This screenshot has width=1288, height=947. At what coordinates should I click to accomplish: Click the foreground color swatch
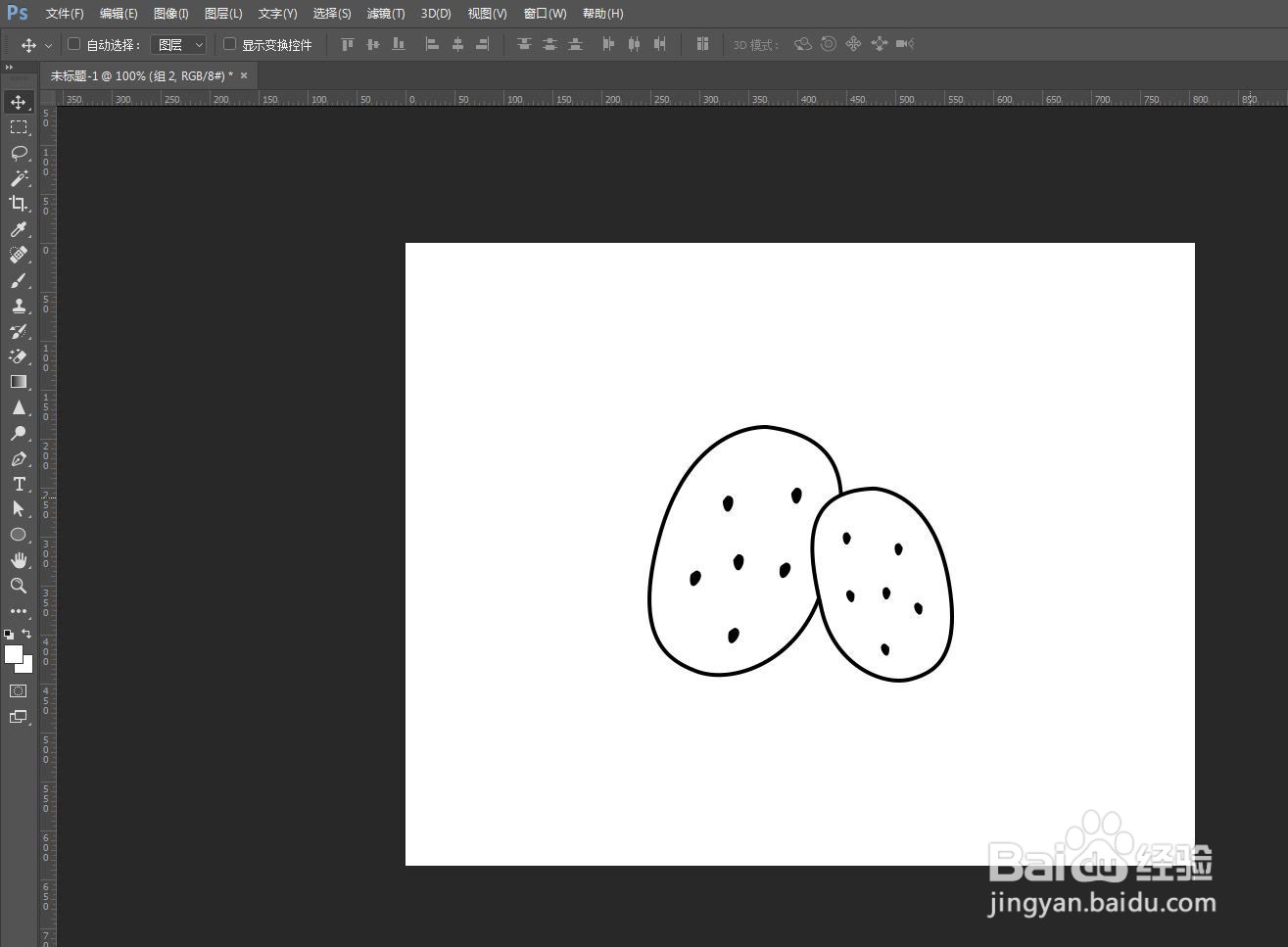13,653
